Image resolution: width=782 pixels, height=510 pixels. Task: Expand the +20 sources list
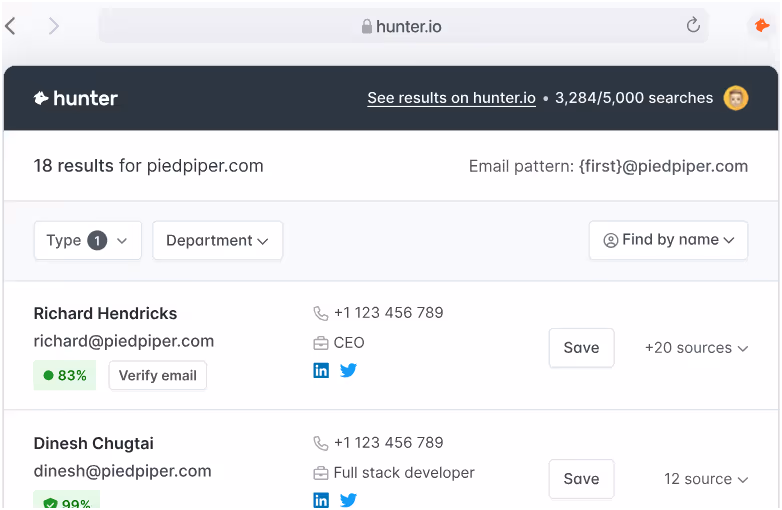(x=696, y=348)
